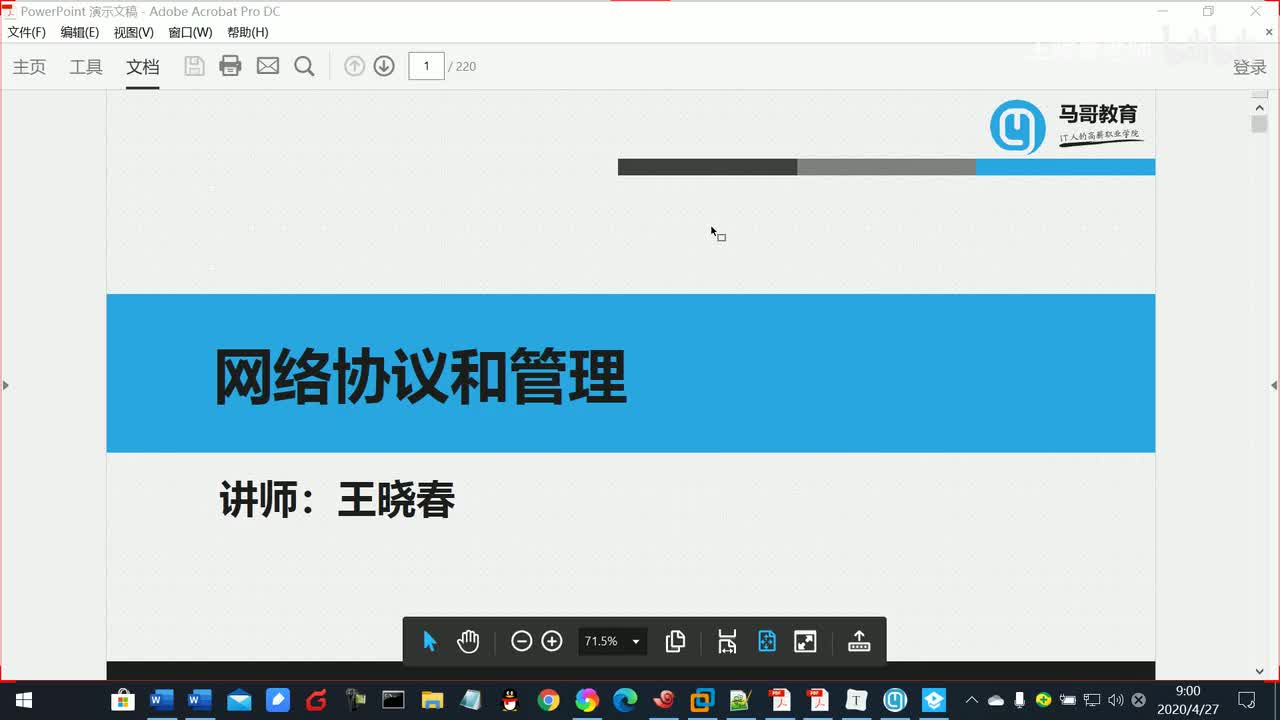
Task: Open Typora T icon in taskbar
Action: [x=857, y=700]
